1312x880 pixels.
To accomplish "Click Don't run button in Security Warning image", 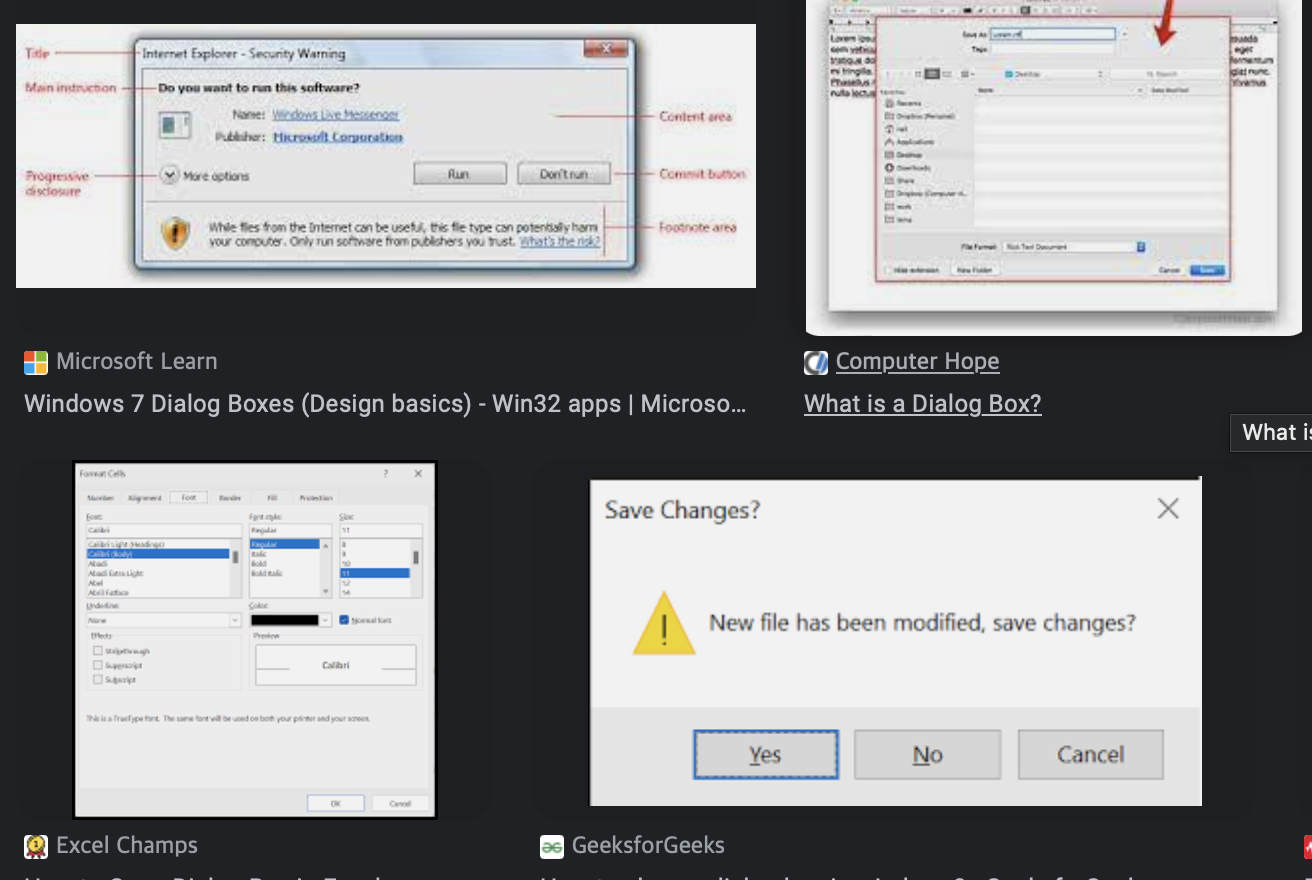I will 563,174.
